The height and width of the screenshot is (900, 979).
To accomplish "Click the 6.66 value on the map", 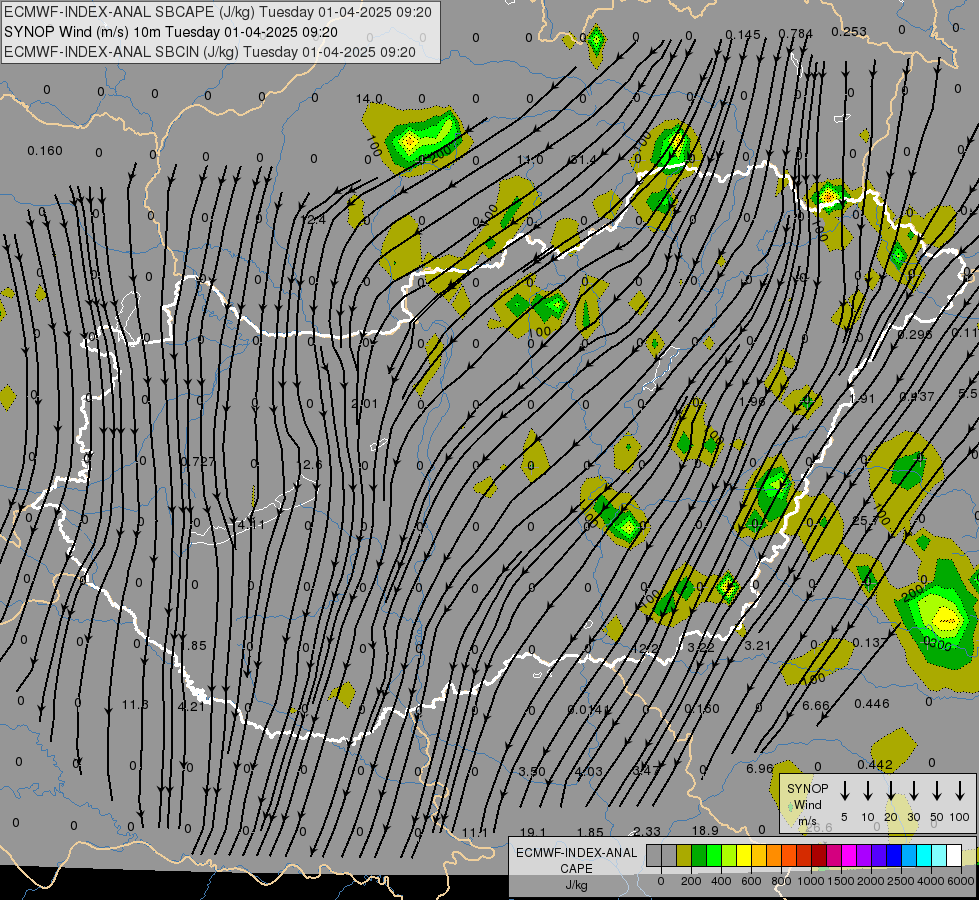I will pyautogui.click(x=815, y=706).
